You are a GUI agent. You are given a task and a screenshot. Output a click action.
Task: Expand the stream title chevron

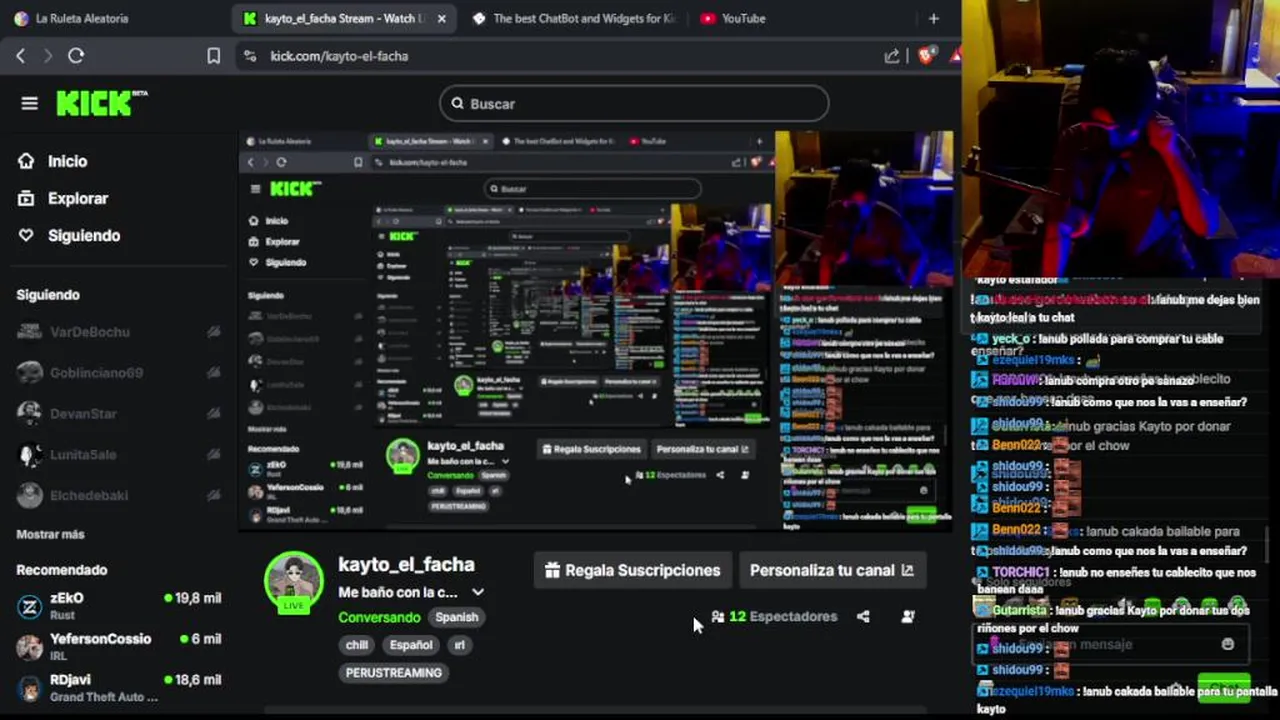[x=478, y=592]
